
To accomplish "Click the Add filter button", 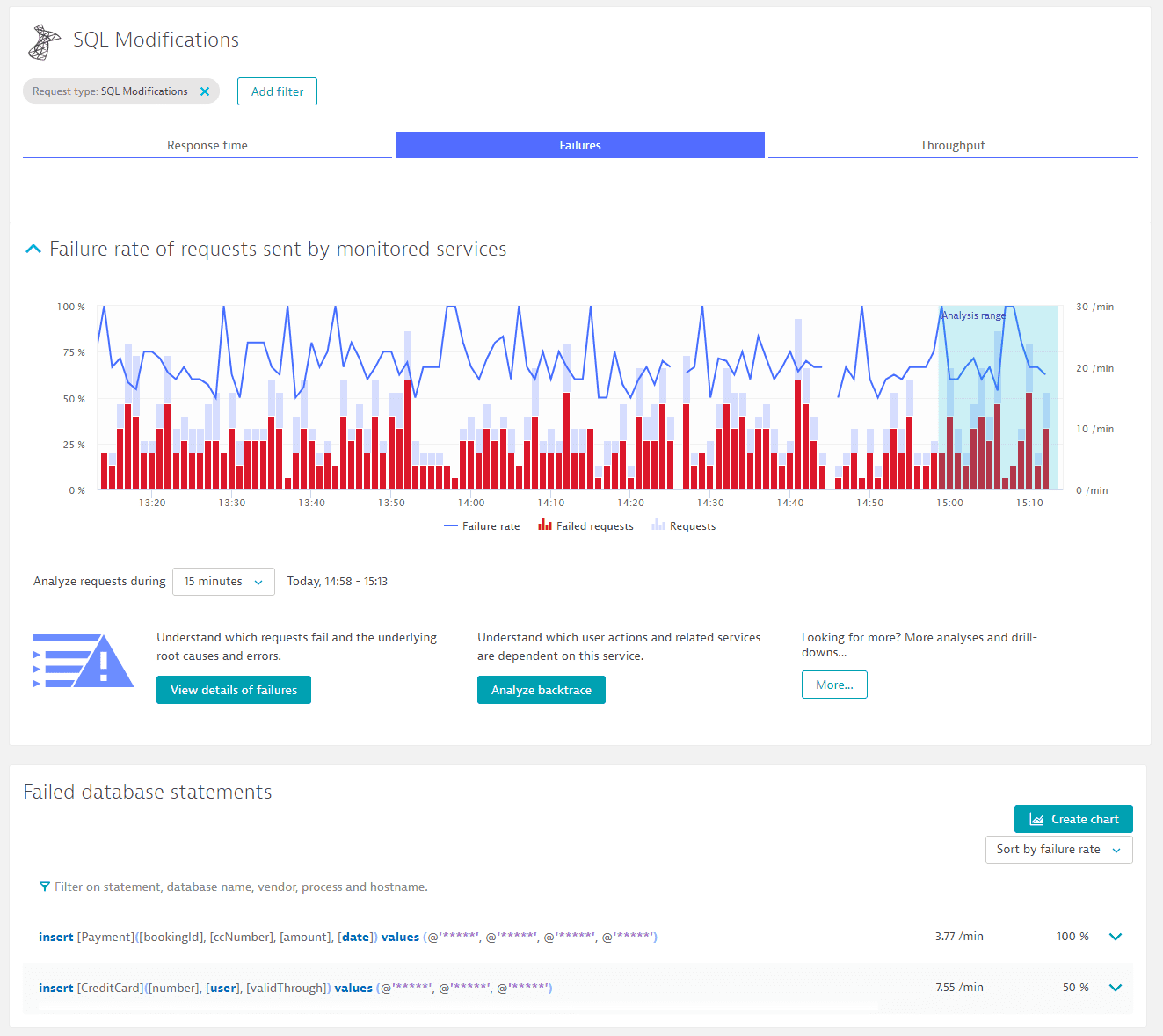I will pyautogui.click(x=277, y=91).
